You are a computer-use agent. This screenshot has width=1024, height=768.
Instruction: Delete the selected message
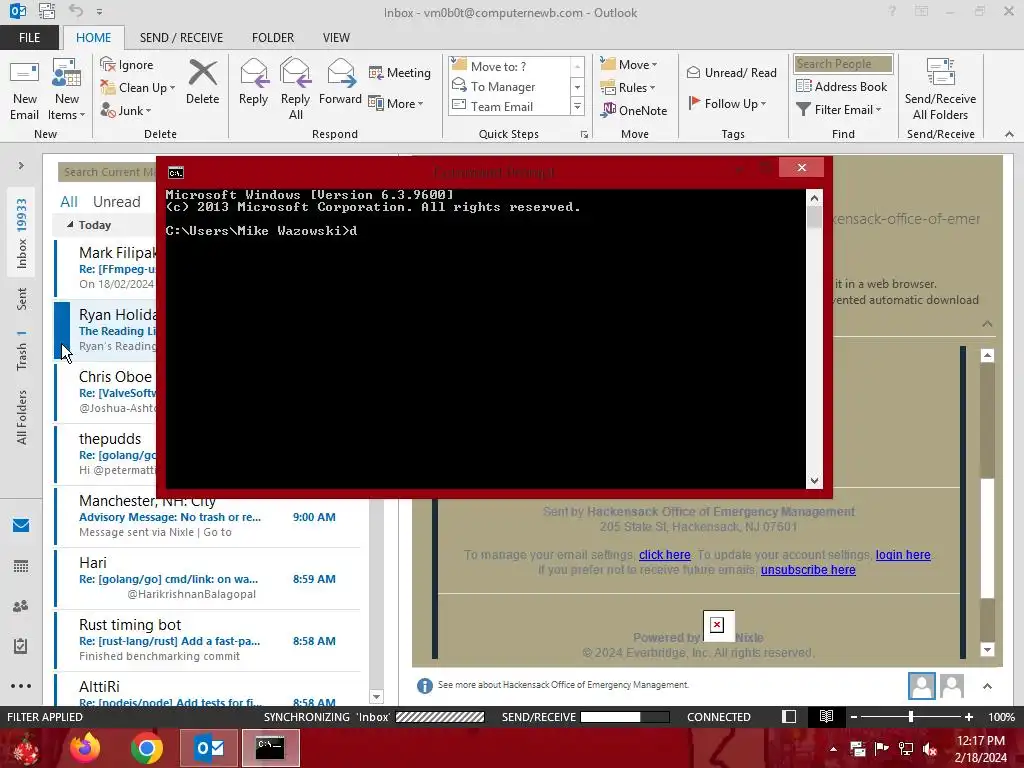202,82
